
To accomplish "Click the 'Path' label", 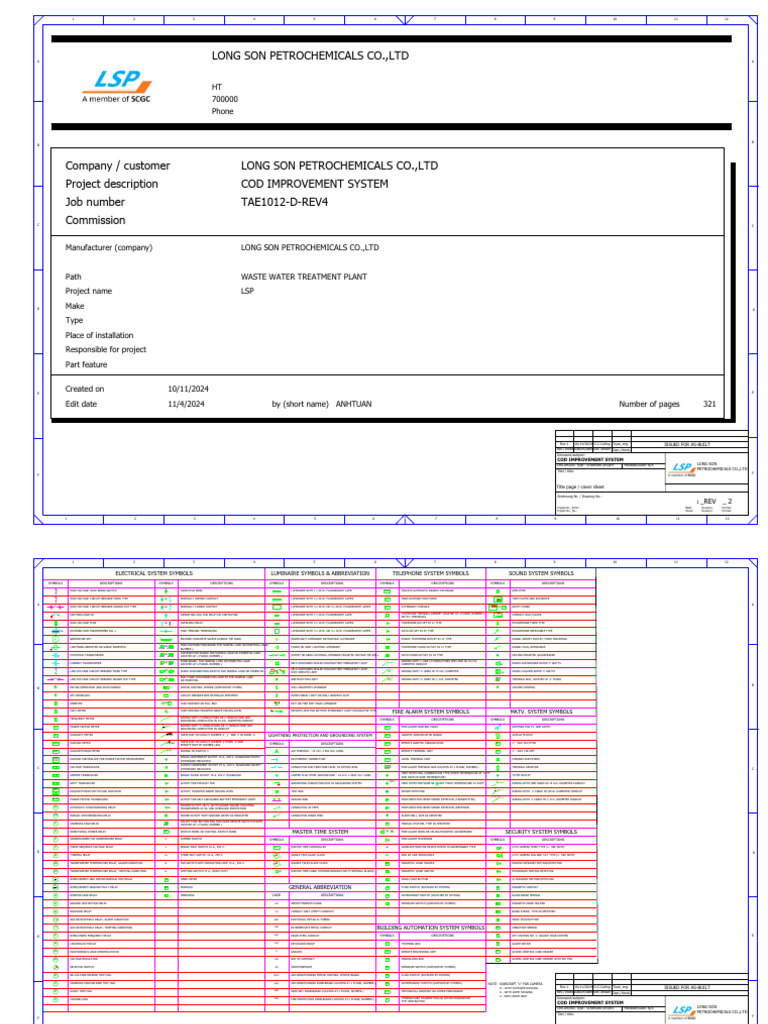I will (73, 277).
